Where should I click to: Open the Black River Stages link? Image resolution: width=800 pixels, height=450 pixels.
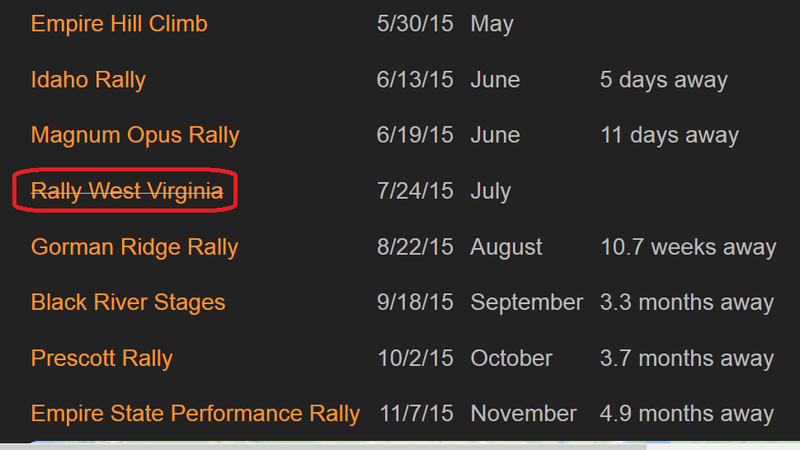click(128, 303)
